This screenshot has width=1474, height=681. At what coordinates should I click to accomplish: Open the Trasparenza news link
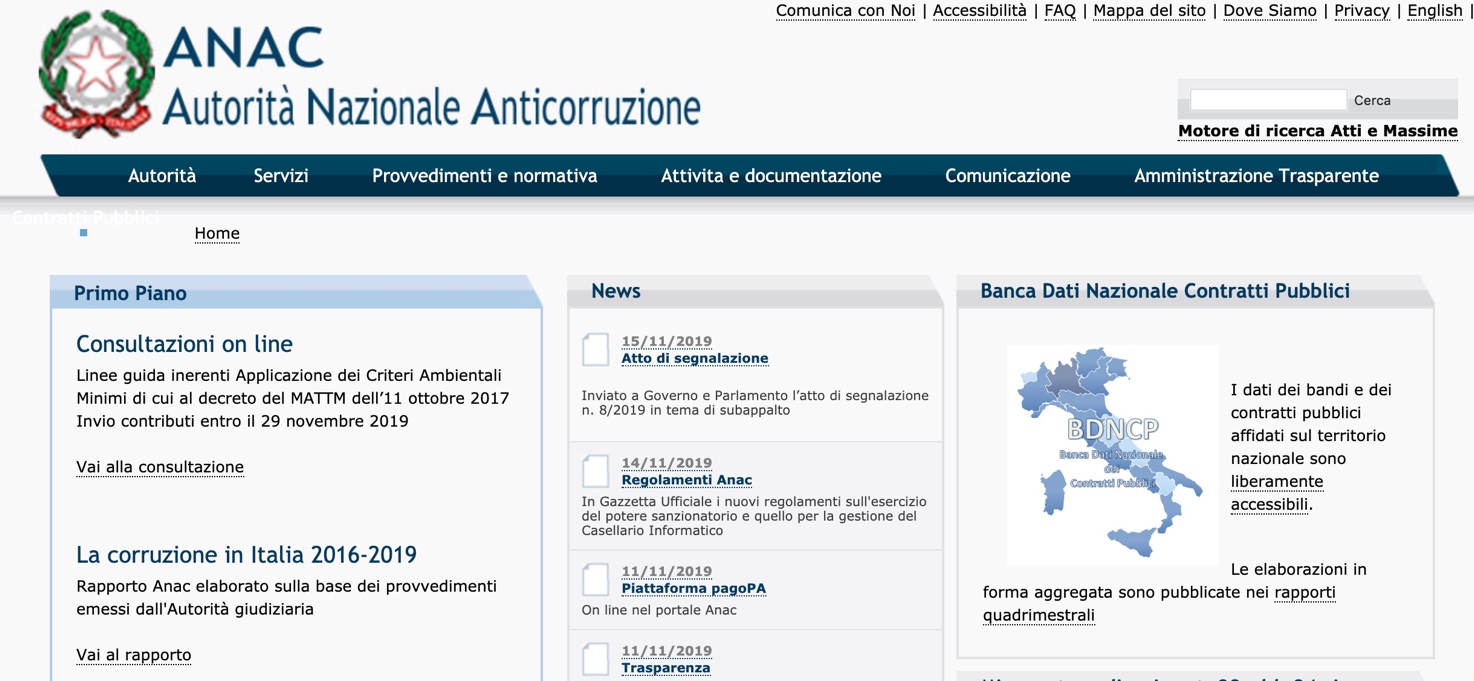(x=666, y=668)
